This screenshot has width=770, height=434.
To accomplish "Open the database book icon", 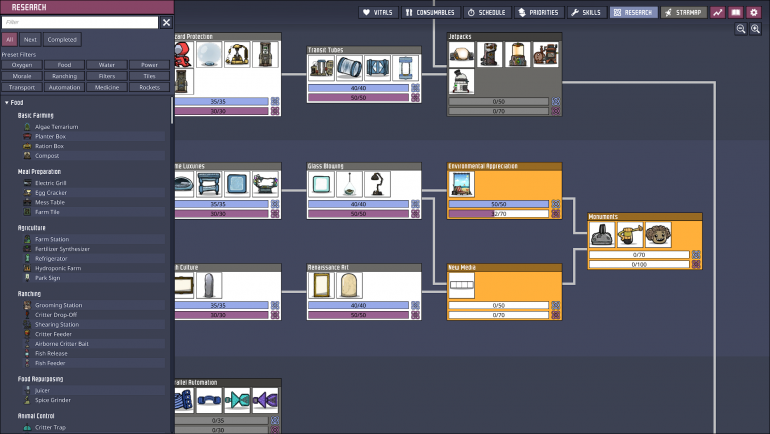I will [736, 12].
